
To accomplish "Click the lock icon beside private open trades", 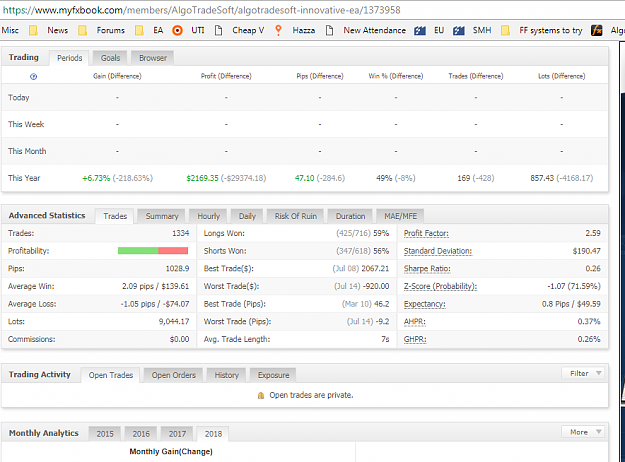I will (261, 395).
